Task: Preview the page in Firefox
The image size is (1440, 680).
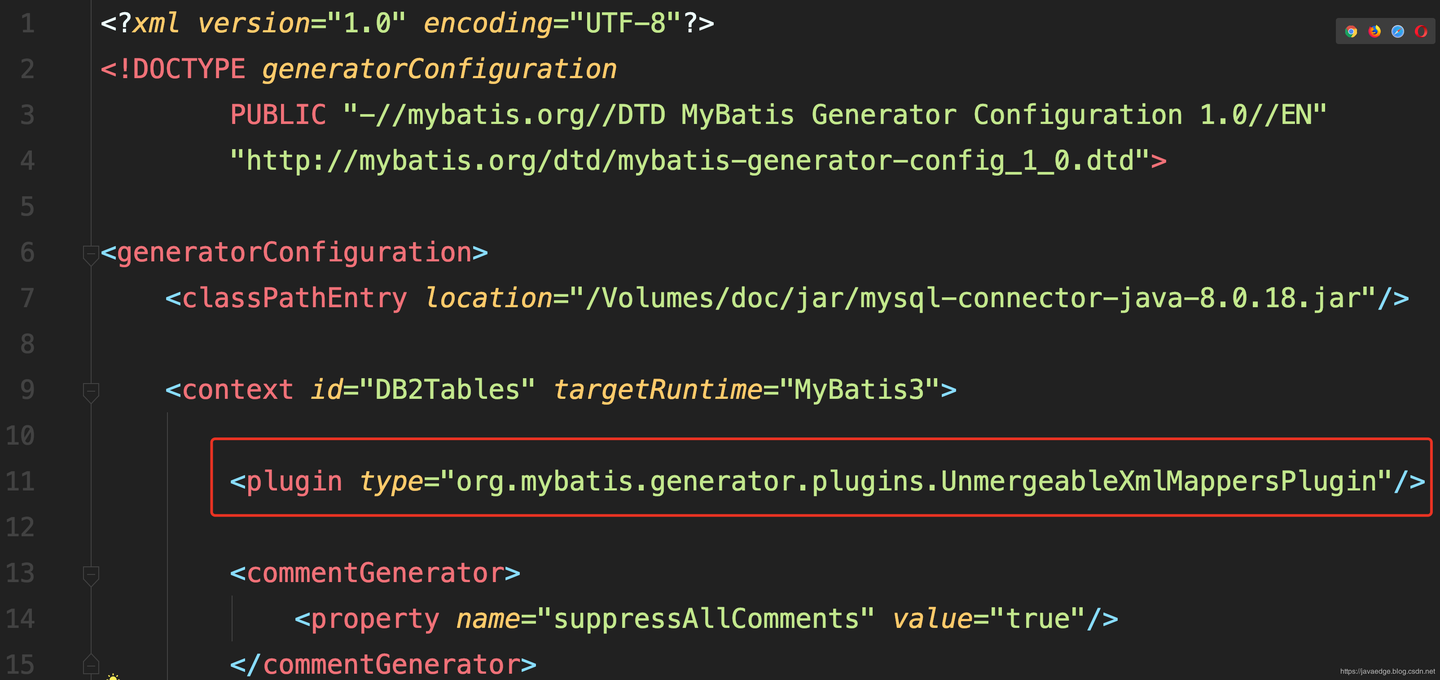Action: pos(1374,31)
